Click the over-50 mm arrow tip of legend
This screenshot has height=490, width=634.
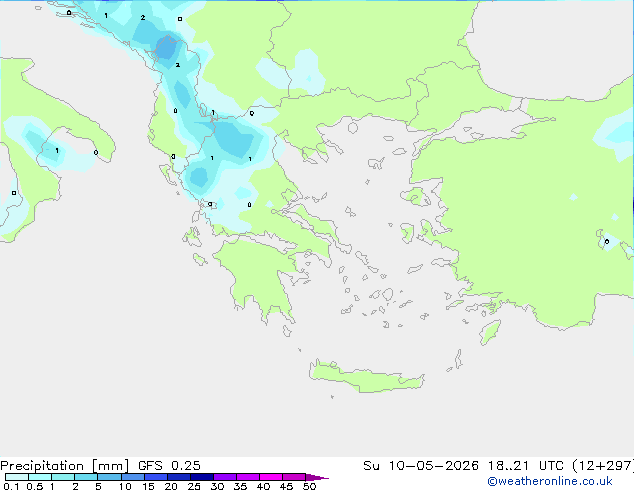[x=317, y=477]
